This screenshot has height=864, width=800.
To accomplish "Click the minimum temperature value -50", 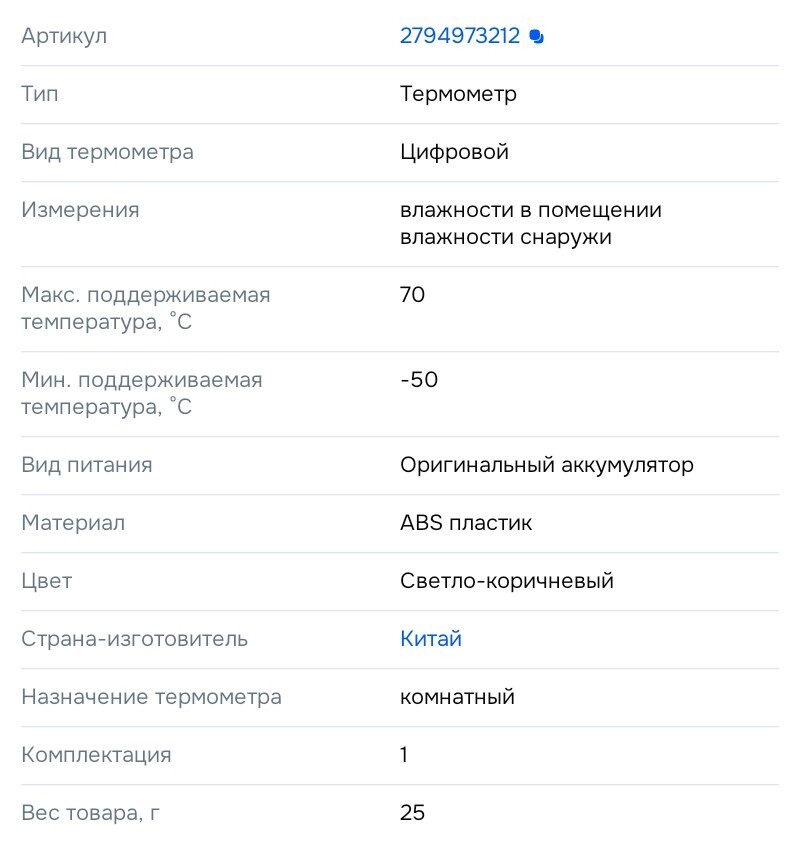I will (x=418, y=380).
